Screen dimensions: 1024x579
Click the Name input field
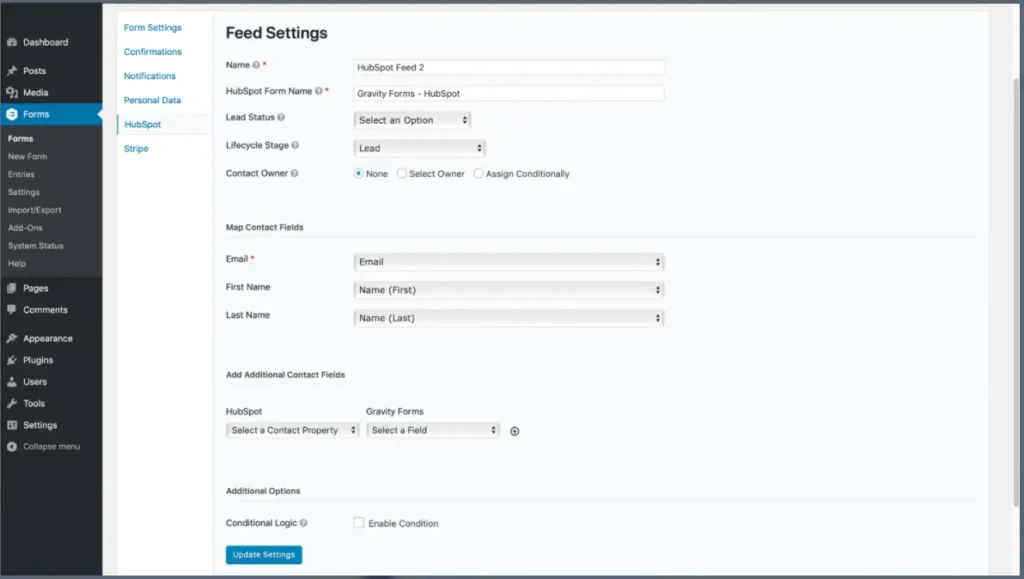[509, 67]
